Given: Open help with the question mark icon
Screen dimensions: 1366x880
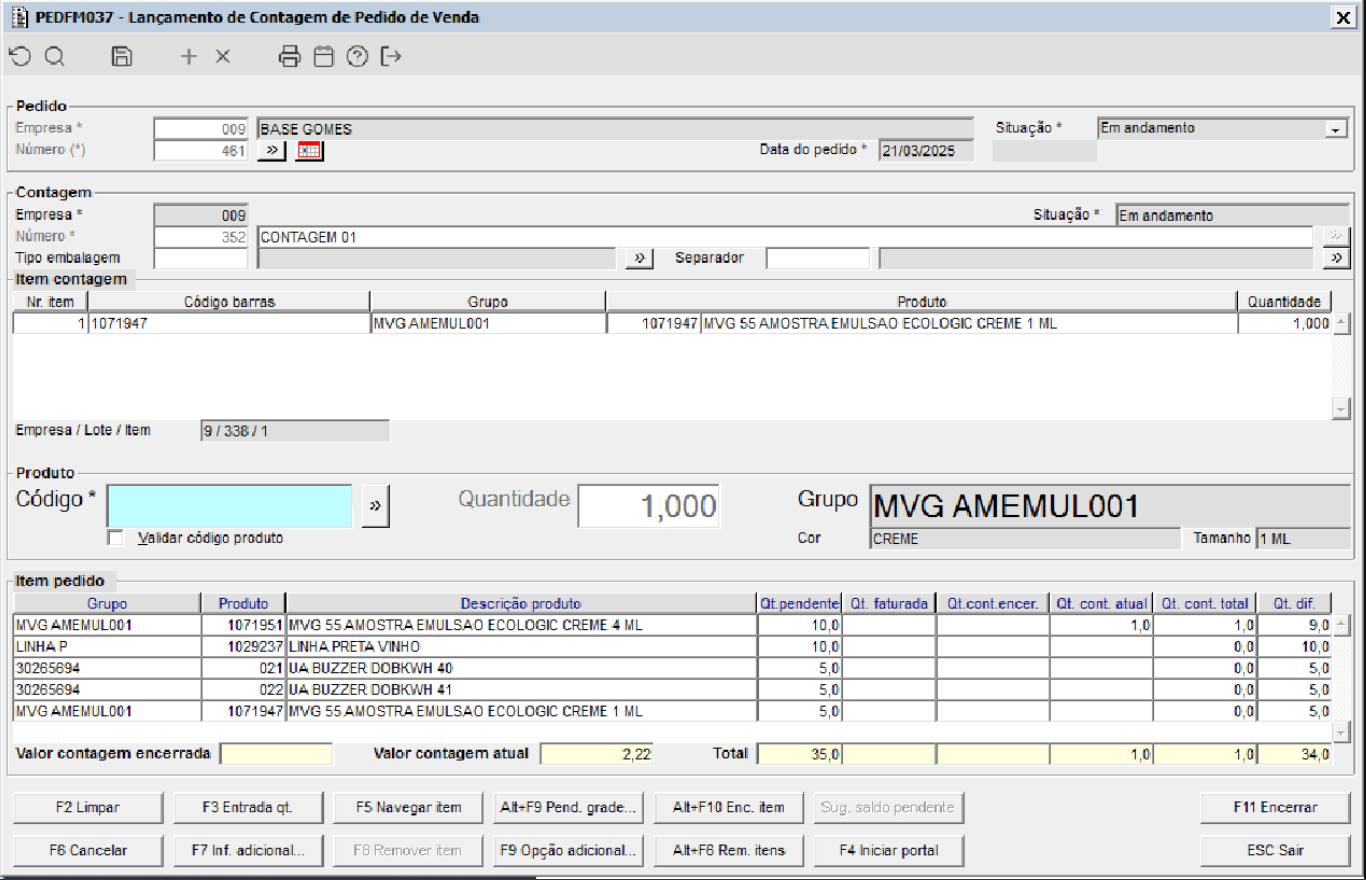Looking at the screenshot, I should tap(358, 57).
